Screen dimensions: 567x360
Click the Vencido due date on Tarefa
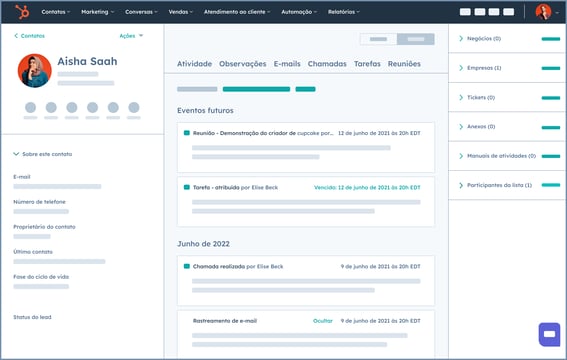click(367, 187)
